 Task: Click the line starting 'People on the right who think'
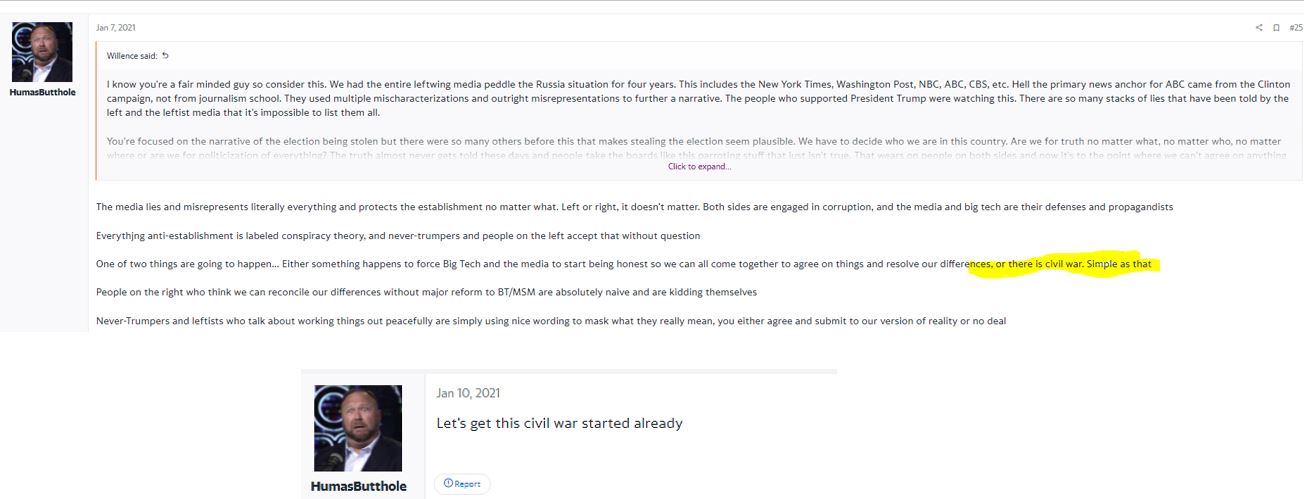pos(426,292)
